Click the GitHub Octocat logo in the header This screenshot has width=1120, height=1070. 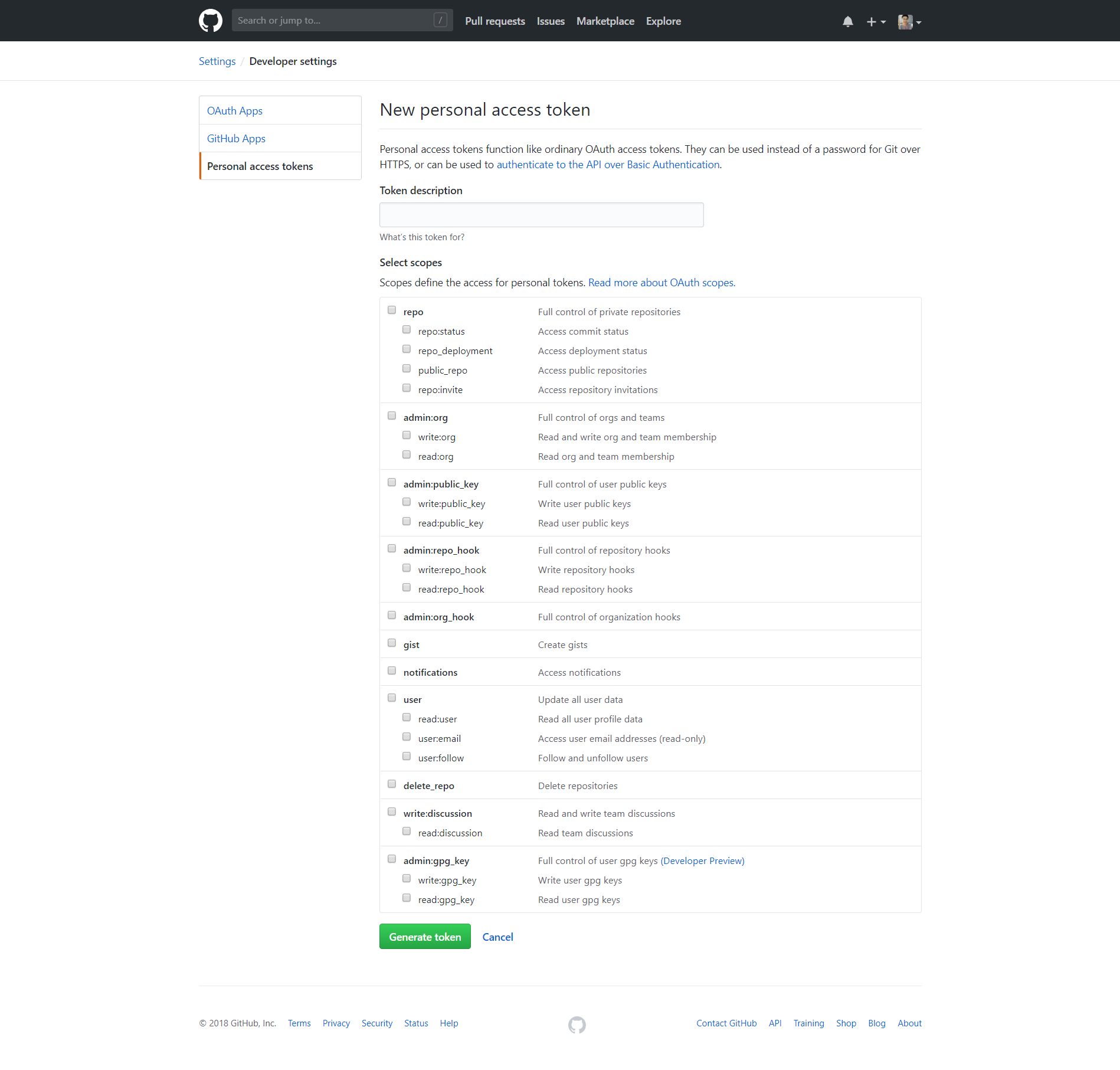211,21
